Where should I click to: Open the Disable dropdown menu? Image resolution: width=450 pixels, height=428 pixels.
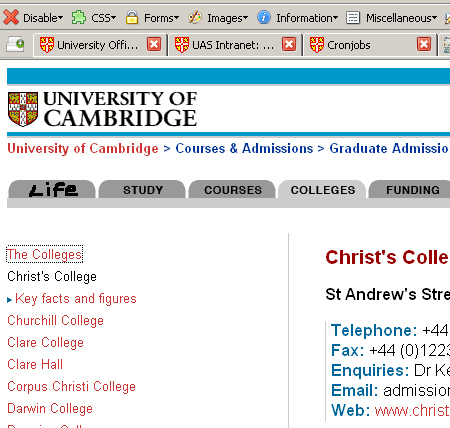(x=43, y=18)
